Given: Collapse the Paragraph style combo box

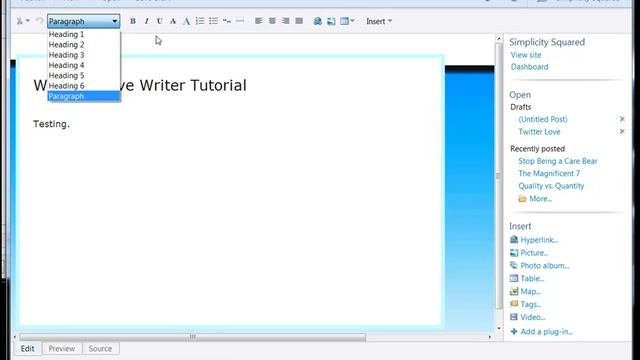Looking at the screenshot, I should coord(115,21).
